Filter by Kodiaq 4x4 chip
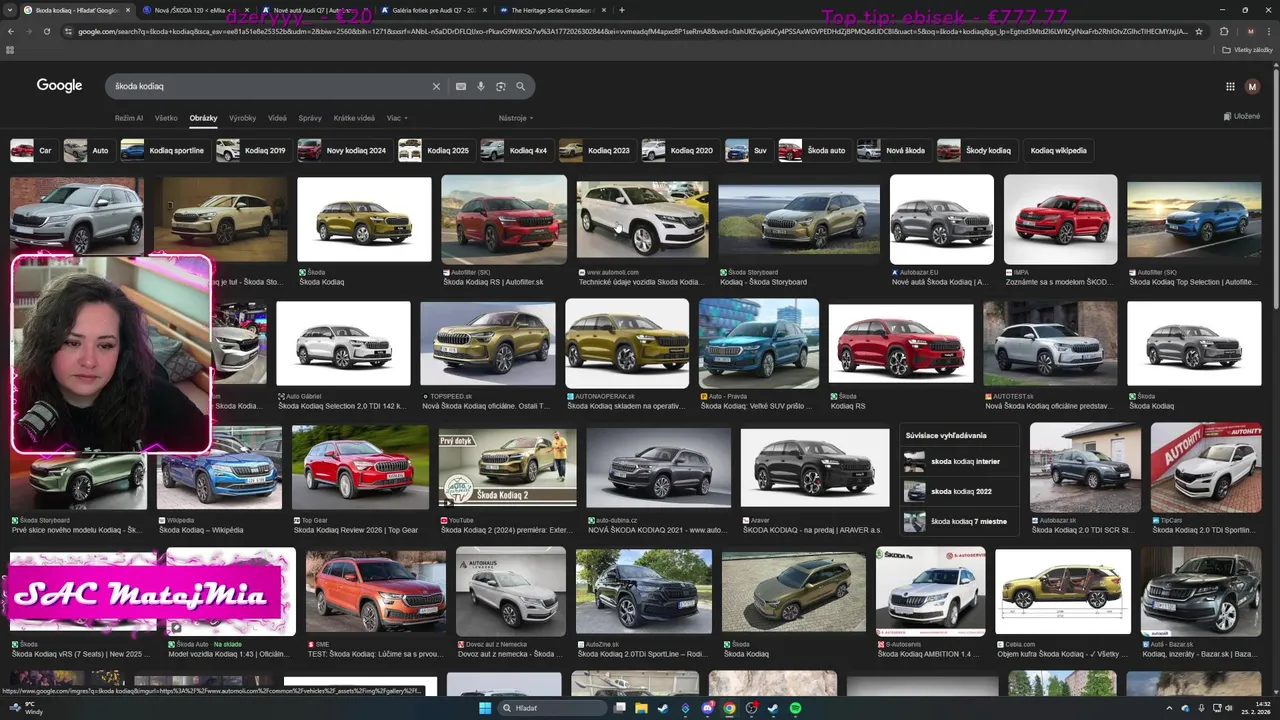This screenshot has height=720, width=1280. pyautogui.click(x=515, y=150)
